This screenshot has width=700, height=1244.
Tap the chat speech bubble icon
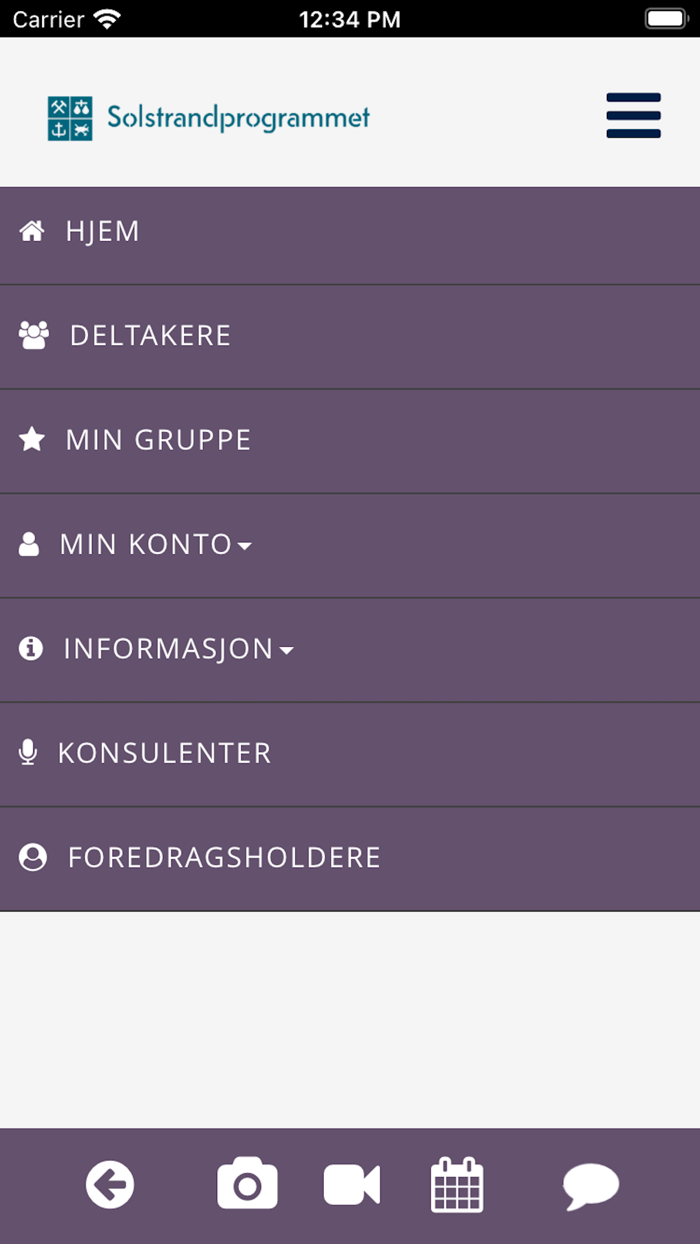tap(591, 1186)
